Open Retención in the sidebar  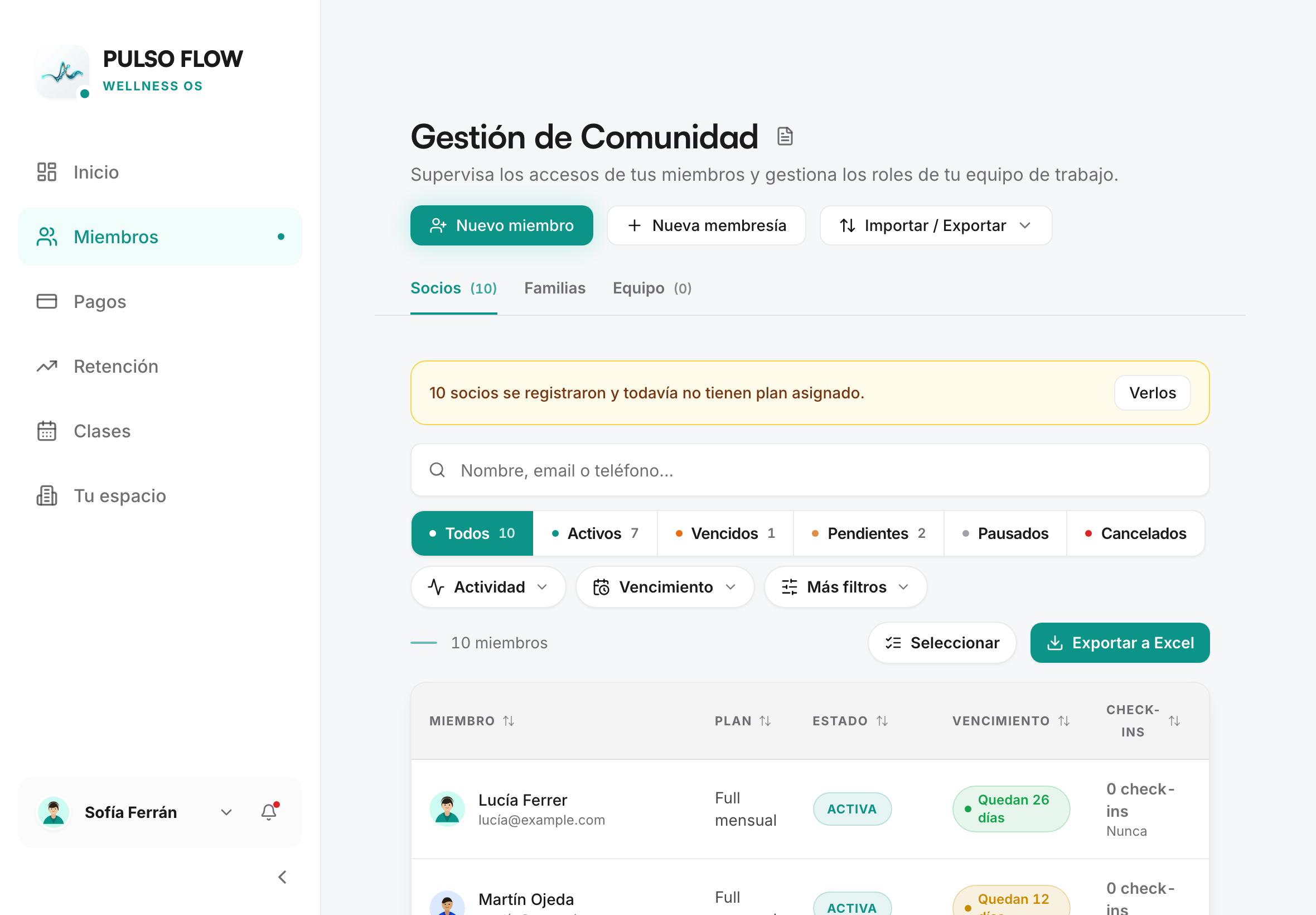pos(160,367)
